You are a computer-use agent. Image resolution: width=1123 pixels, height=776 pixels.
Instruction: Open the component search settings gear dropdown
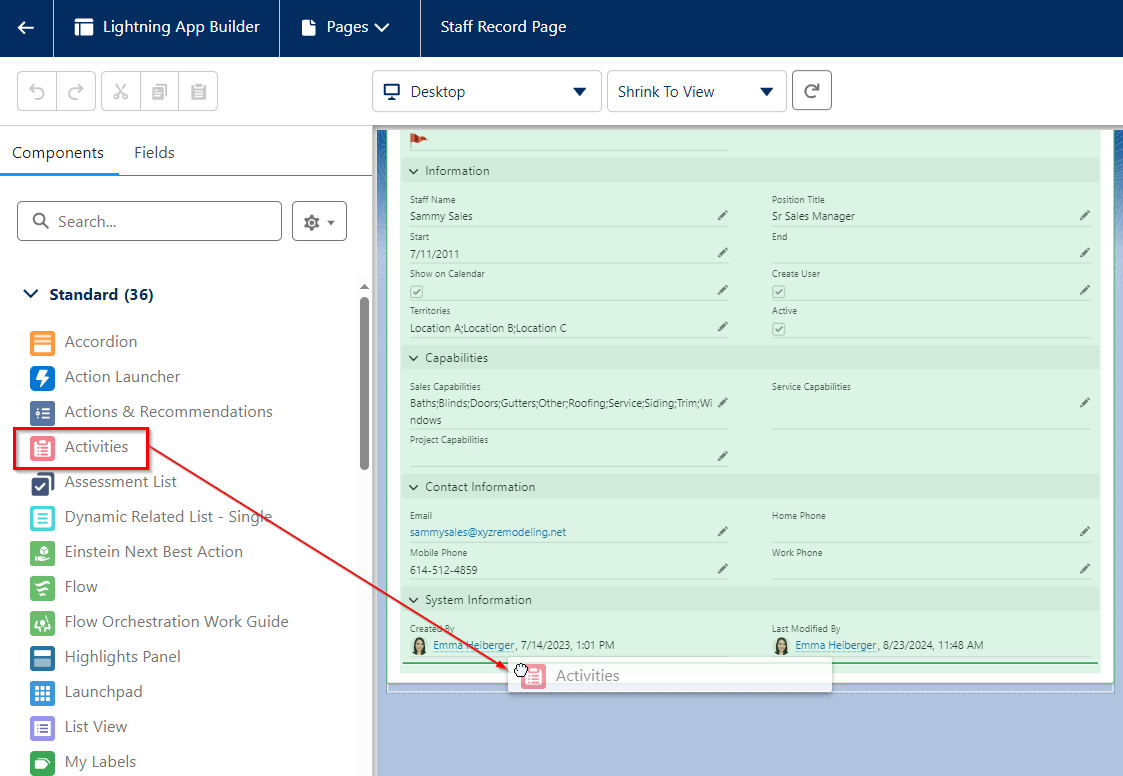pyautogui.click(x=319, y=221)
